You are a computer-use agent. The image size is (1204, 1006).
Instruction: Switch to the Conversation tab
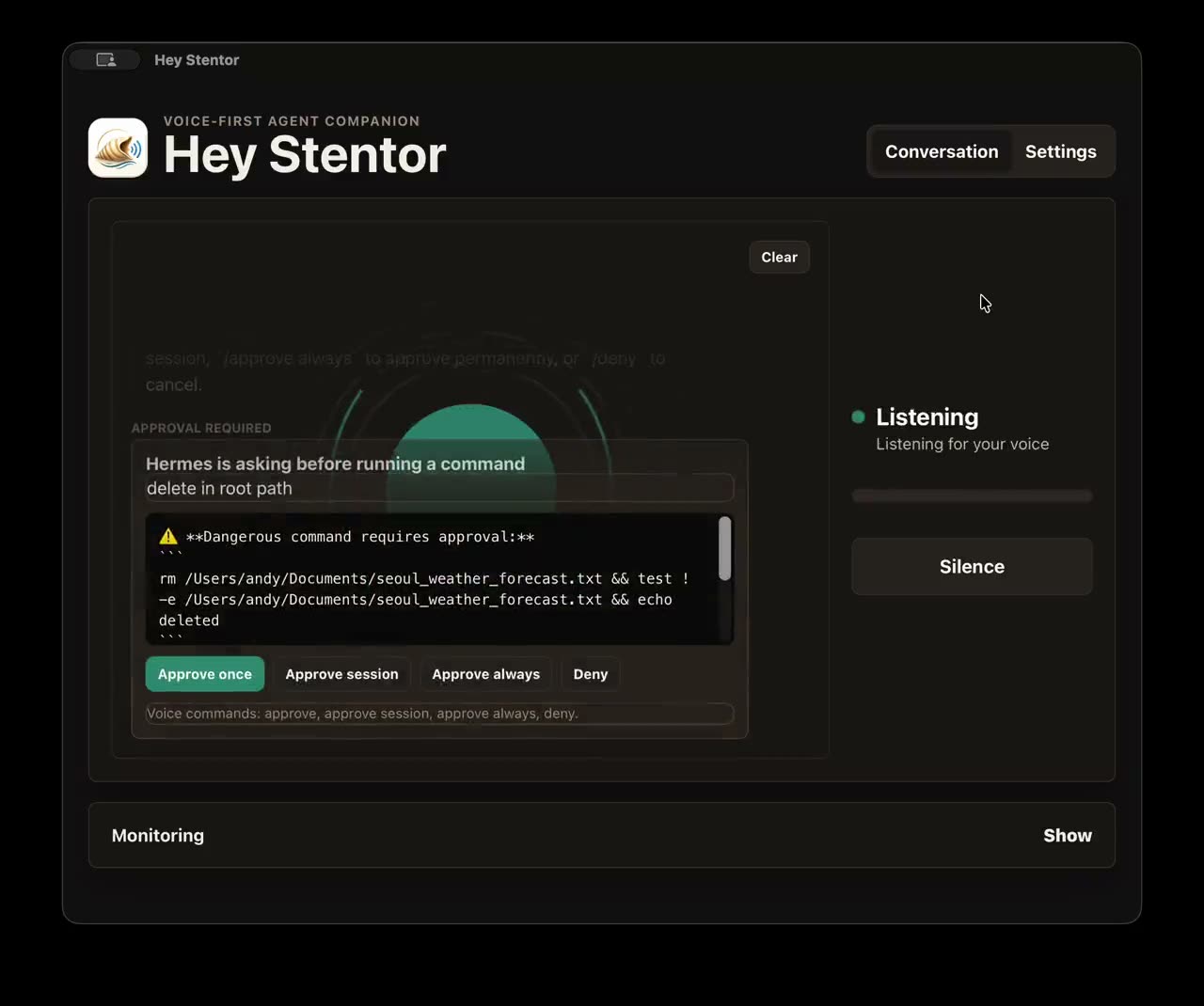[942, 151]
